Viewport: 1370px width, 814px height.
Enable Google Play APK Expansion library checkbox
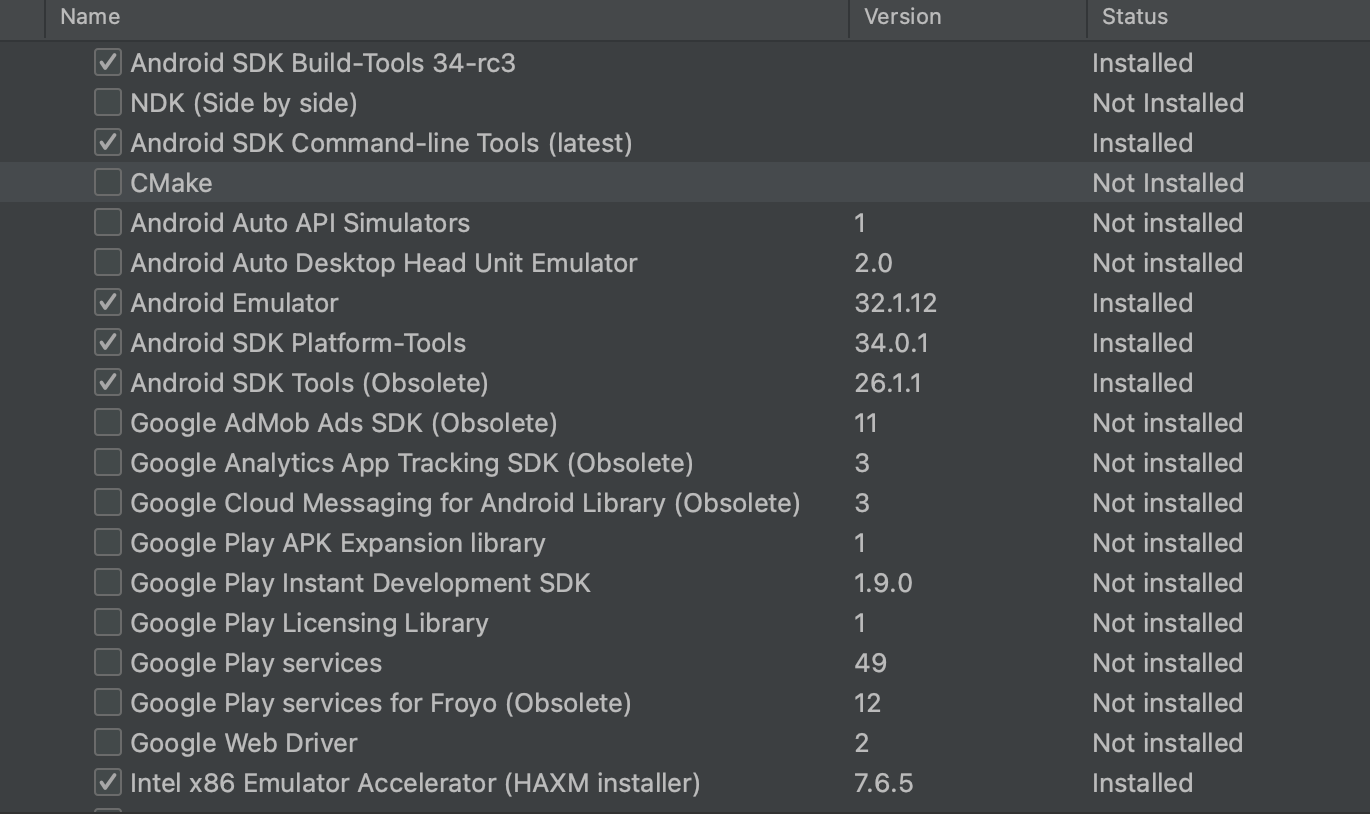pyautogui.click(x=108, y=543)
